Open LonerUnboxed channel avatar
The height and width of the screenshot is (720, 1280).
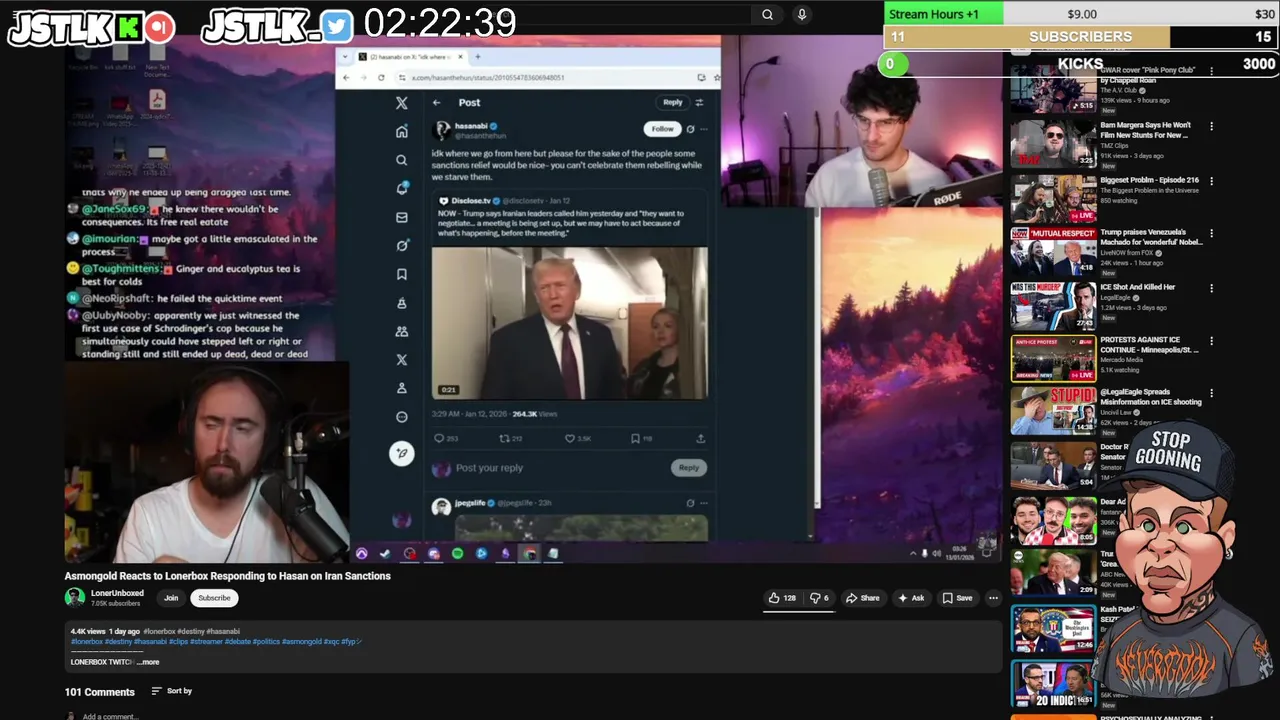click(75, 598)
